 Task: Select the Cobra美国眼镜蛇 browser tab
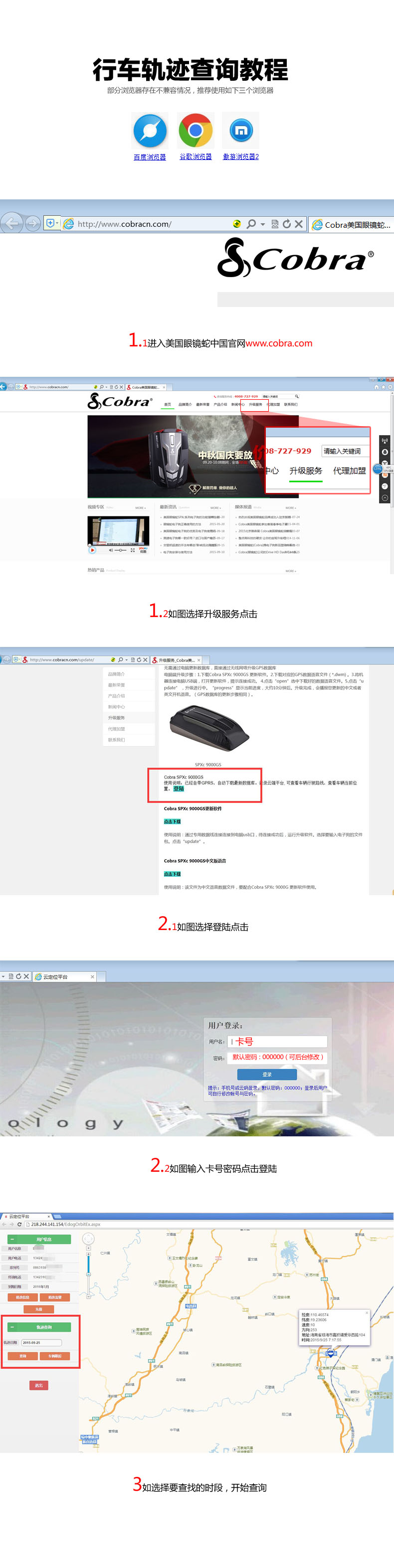[351, 225]
